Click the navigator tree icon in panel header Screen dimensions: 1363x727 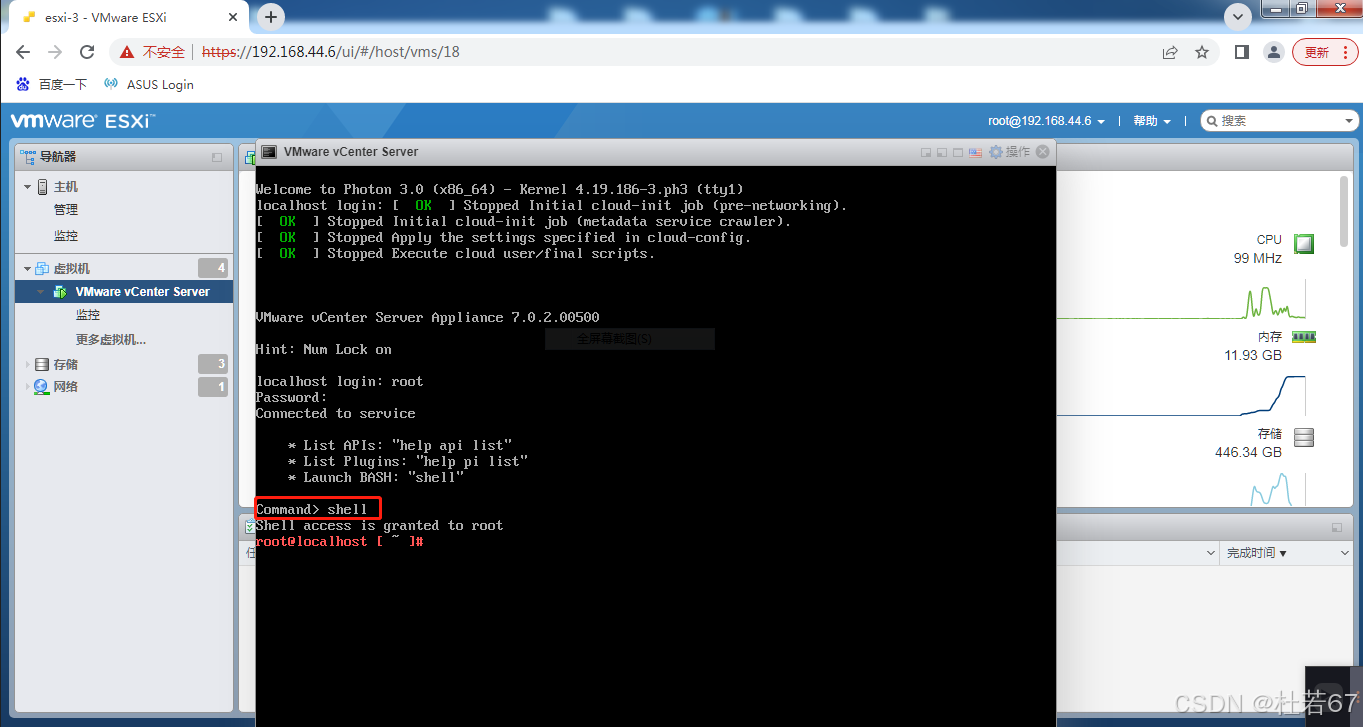tap(30, 157)
